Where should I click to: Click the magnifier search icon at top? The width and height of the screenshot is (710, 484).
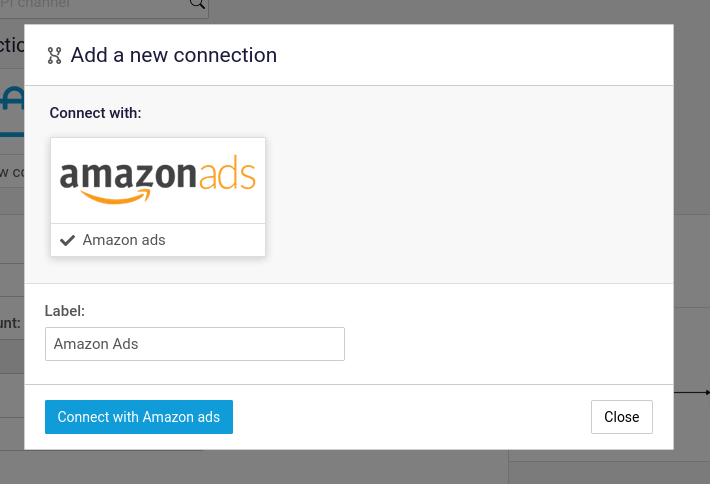click(x=197, y=4)
